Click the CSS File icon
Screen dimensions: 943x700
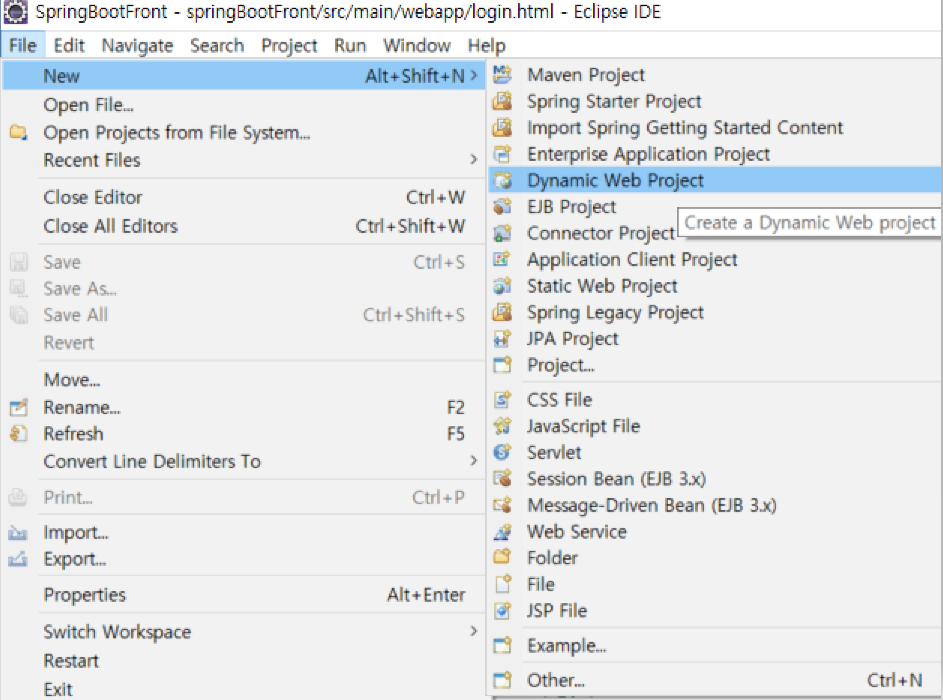[502, 399]
